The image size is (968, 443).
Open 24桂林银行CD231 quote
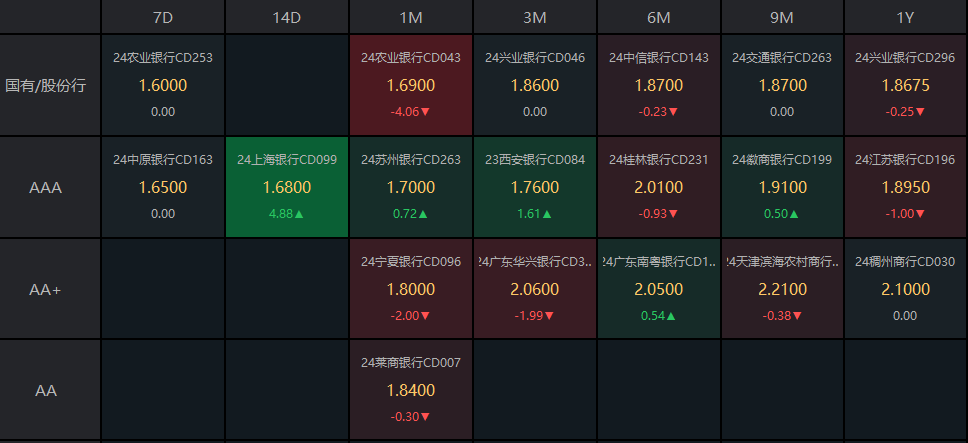[659, 187]
